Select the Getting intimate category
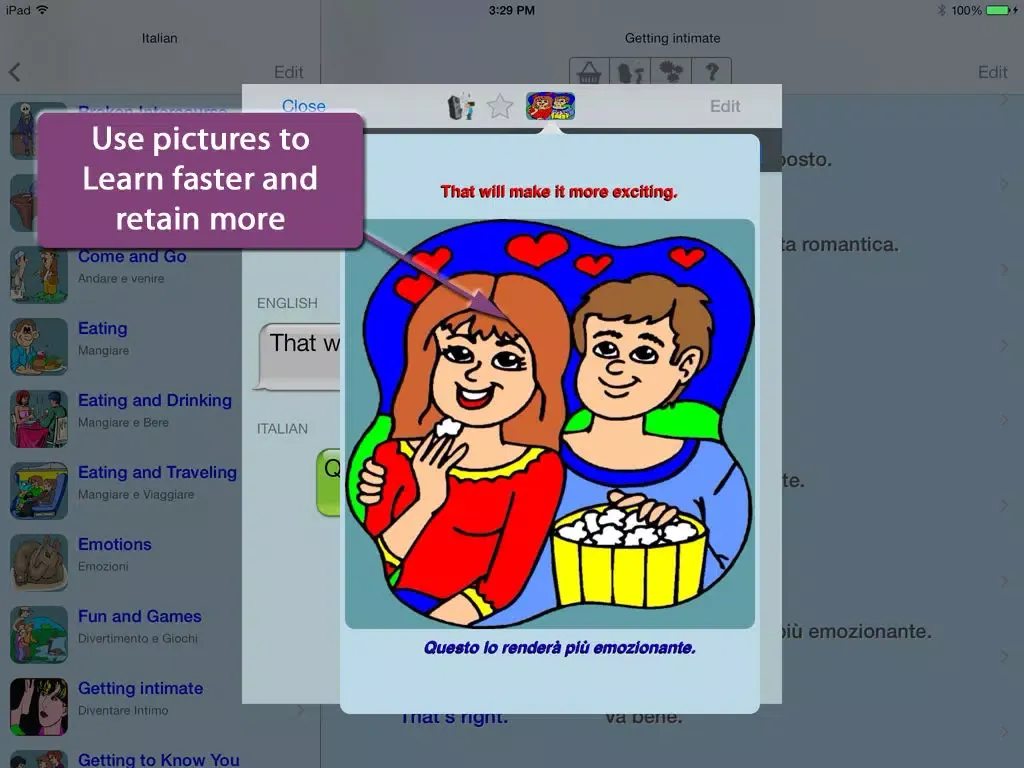This screenshot has width=1024, height=768. coord(160,706)
